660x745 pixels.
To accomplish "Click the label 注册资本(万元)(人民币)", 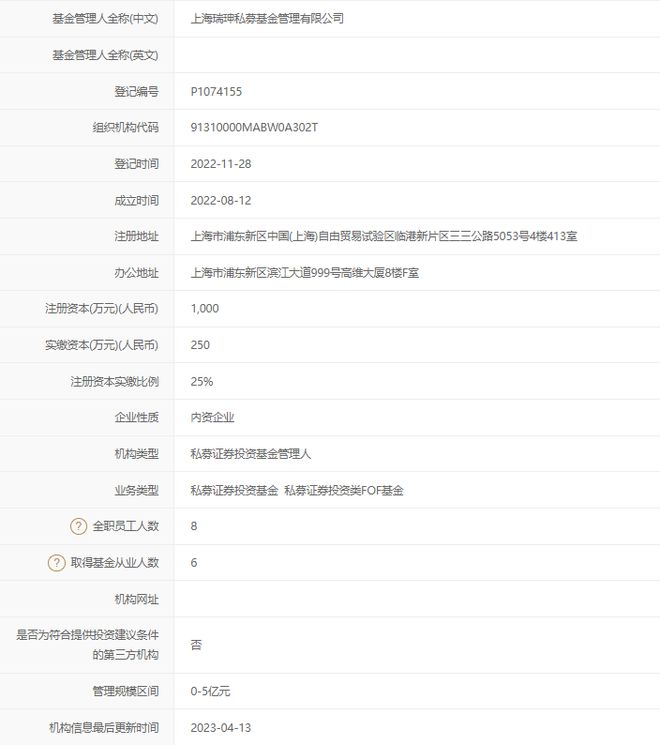I will [x=102, y=309].
